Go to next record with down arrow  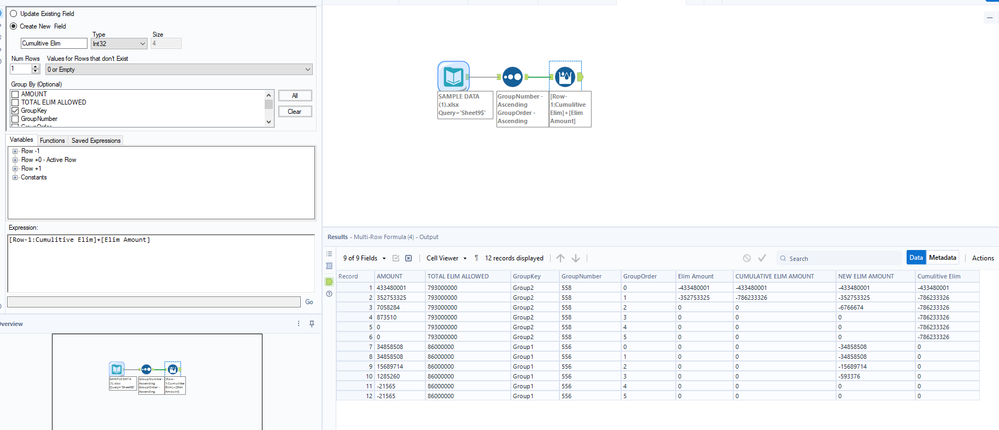[x=576, y=258]
